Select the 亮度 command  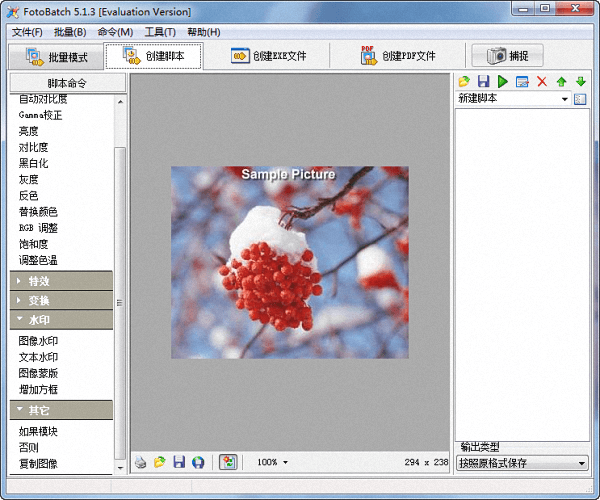pos(29,131)
